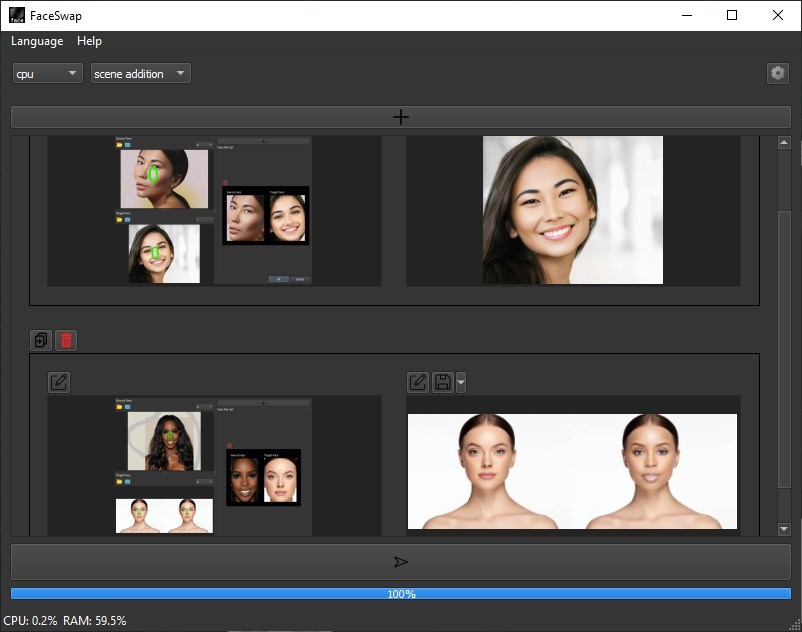Open the Help menu
Image resolution: width=802 pixels, height=632 pixels.
pyautogui.click(x=89, y=41)
